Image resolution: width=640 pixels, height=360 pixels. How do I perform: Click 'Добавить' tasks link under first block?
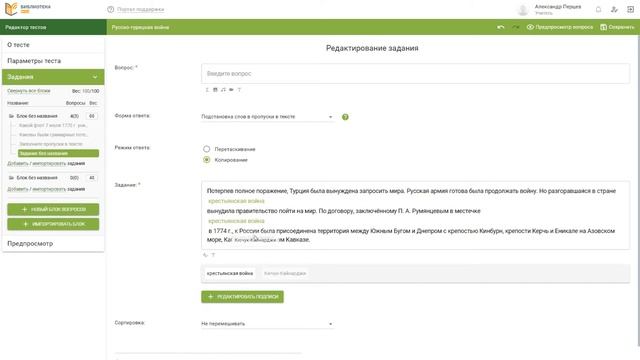[x=18, y=163]
